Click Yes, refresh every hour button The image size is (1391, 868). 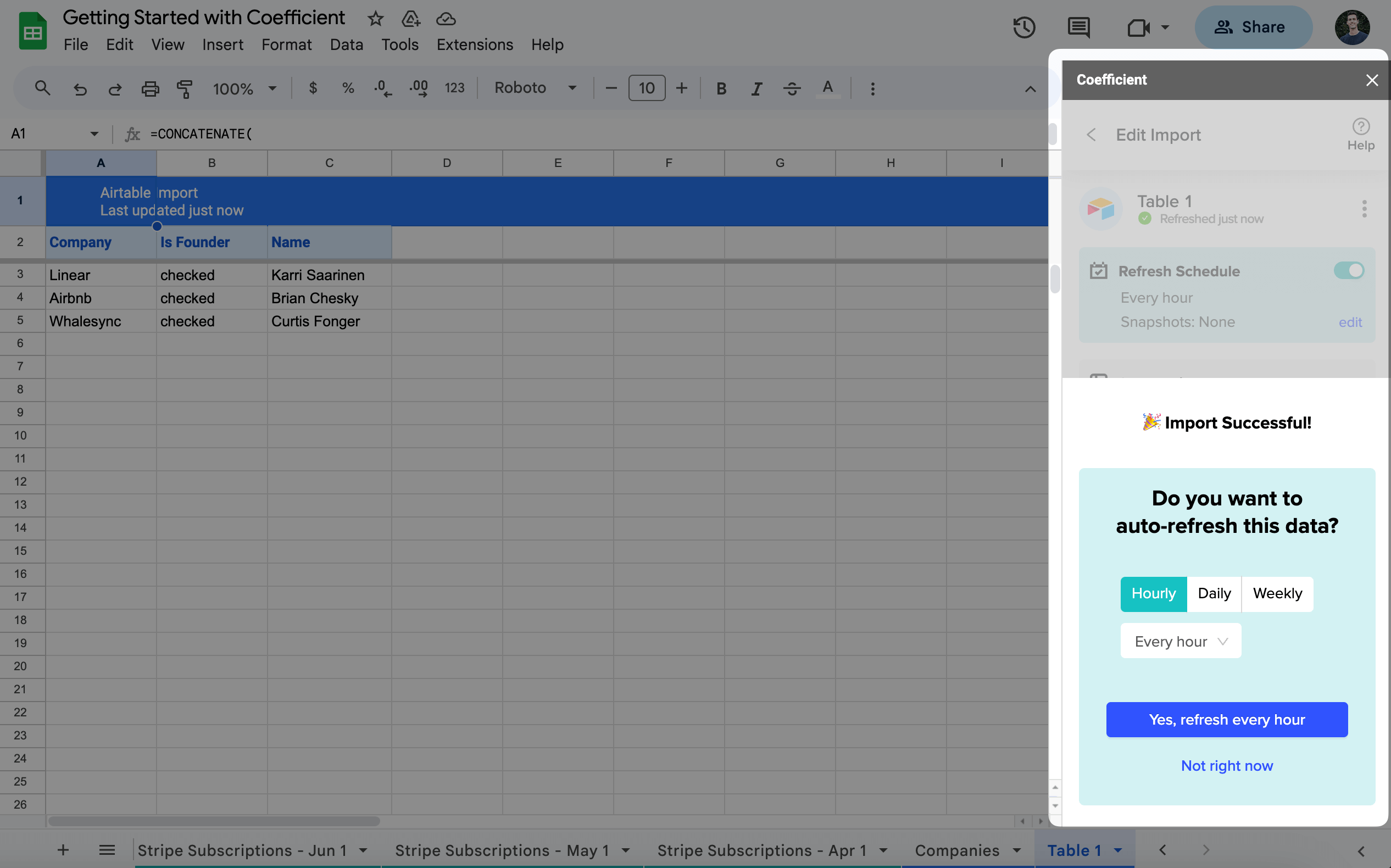coord(1227,719)
